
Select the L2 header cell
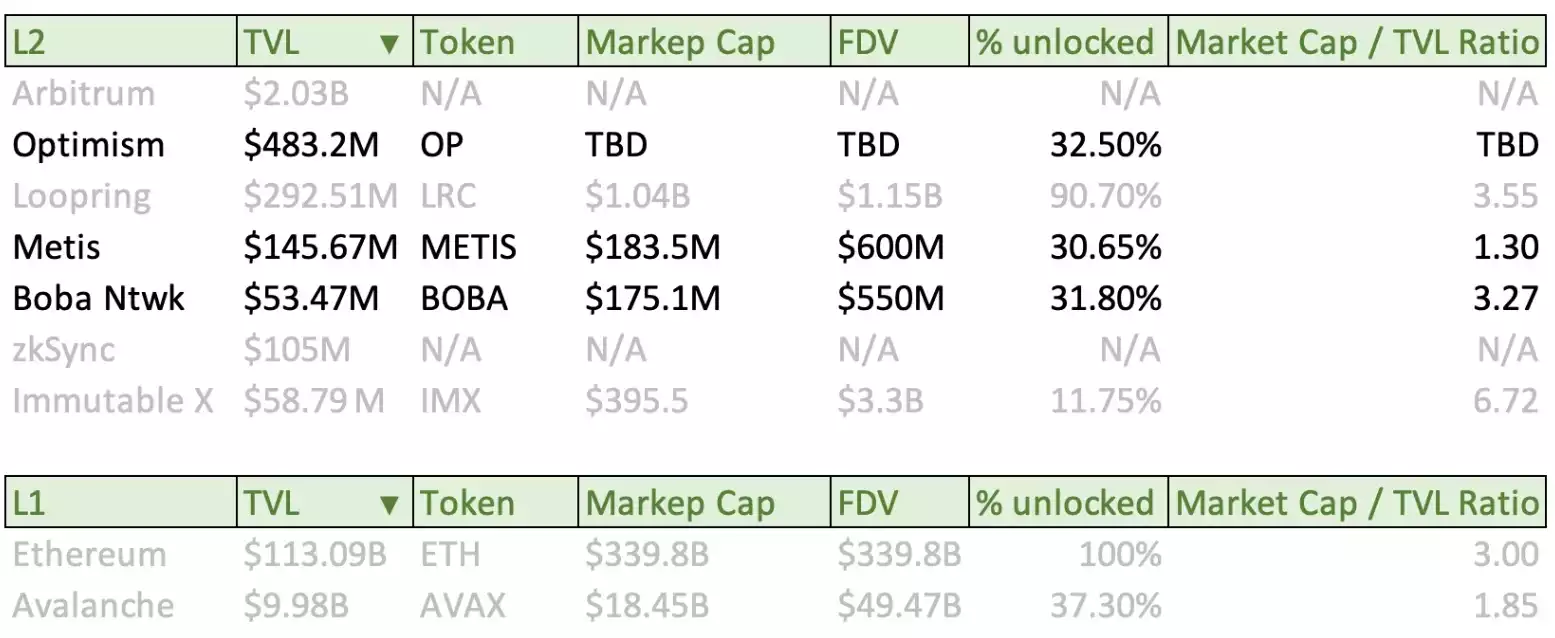(x=120, y=42)
